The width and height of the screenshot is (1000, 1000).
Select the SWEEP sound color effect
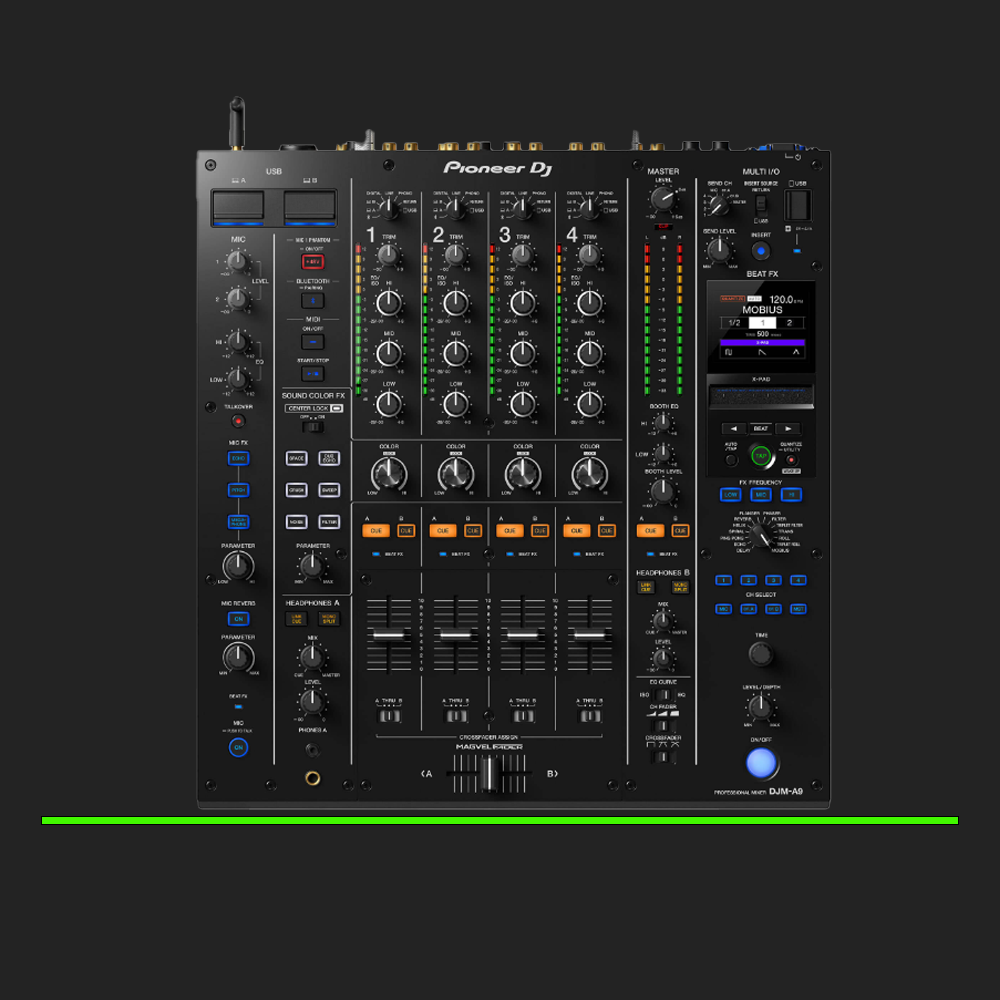329,490
